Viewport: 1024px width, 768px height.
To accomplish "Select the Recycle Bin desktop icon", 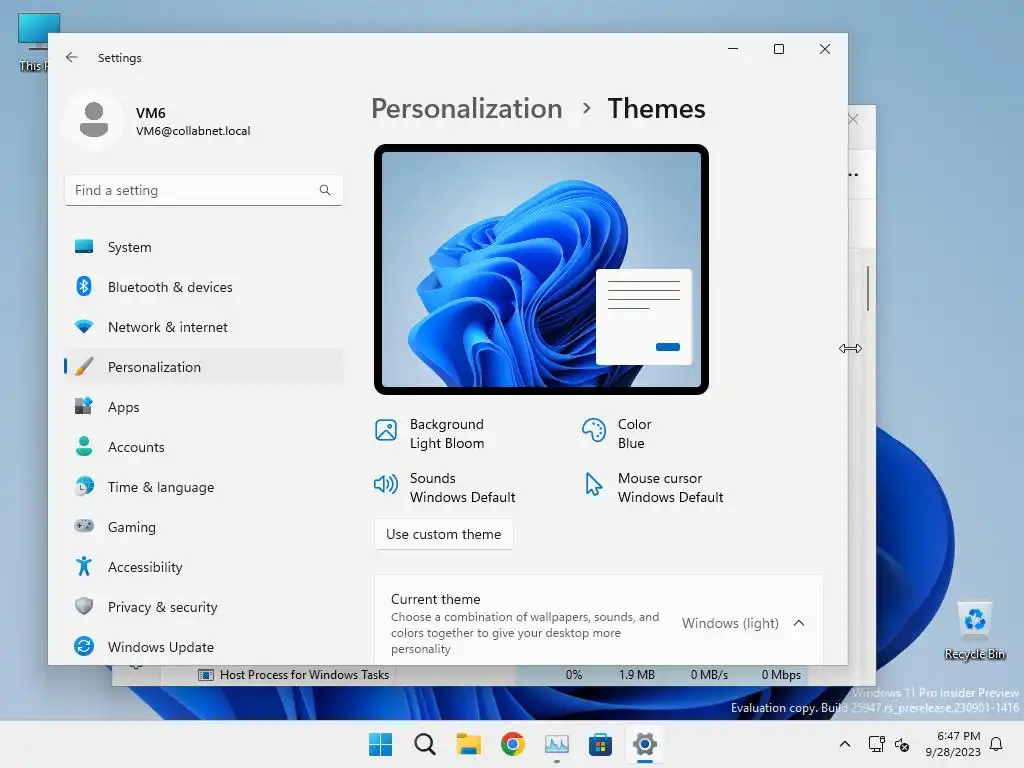I will click(975, 631).
